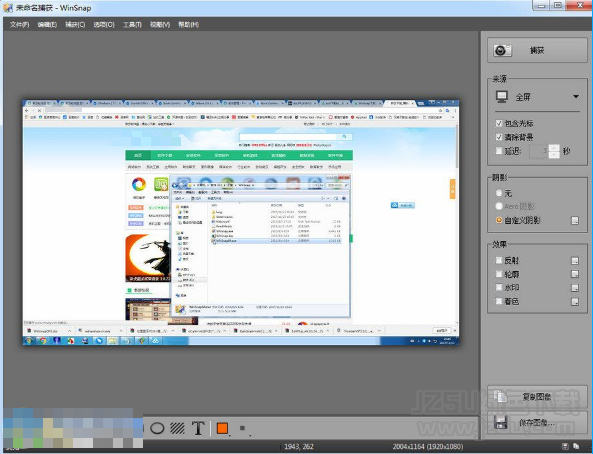This screenshot has width=593, height=454.
Task: Open the 轮廓 outline settings button
Action: coord(575,274)
